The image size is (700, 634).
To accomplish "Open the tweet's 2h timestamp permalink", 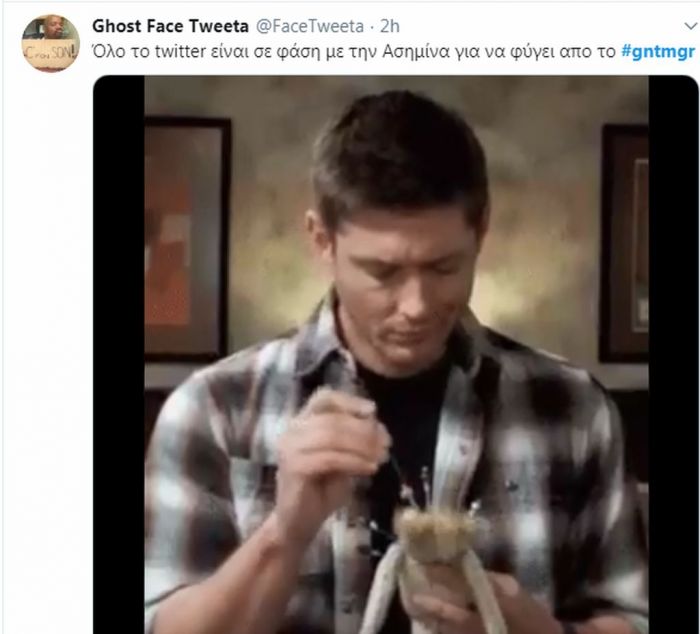I will pos(390,26).
